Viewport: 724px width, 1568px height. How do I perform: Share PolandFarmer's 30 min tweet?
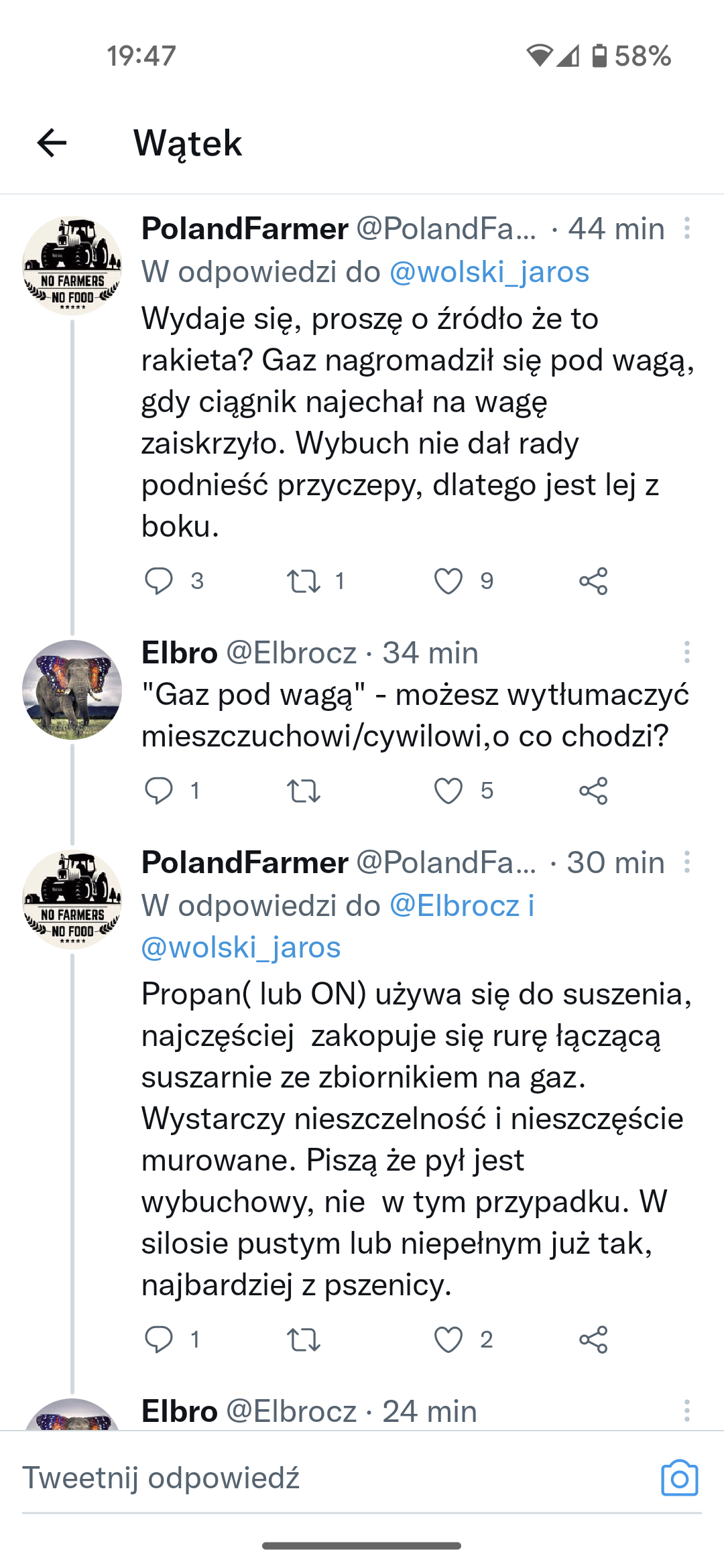click(593, 1340)
